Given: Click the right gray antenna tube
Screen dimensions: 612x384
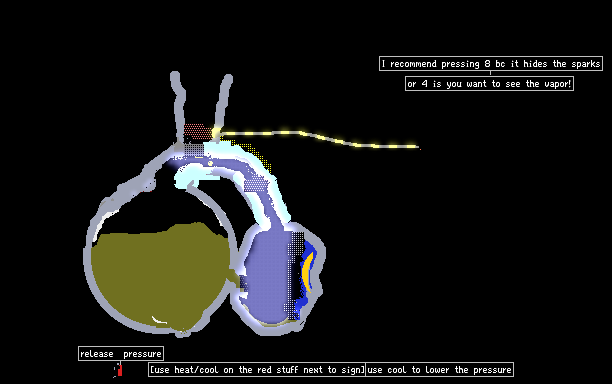Looking at the screenshot, I should (224, 102).
